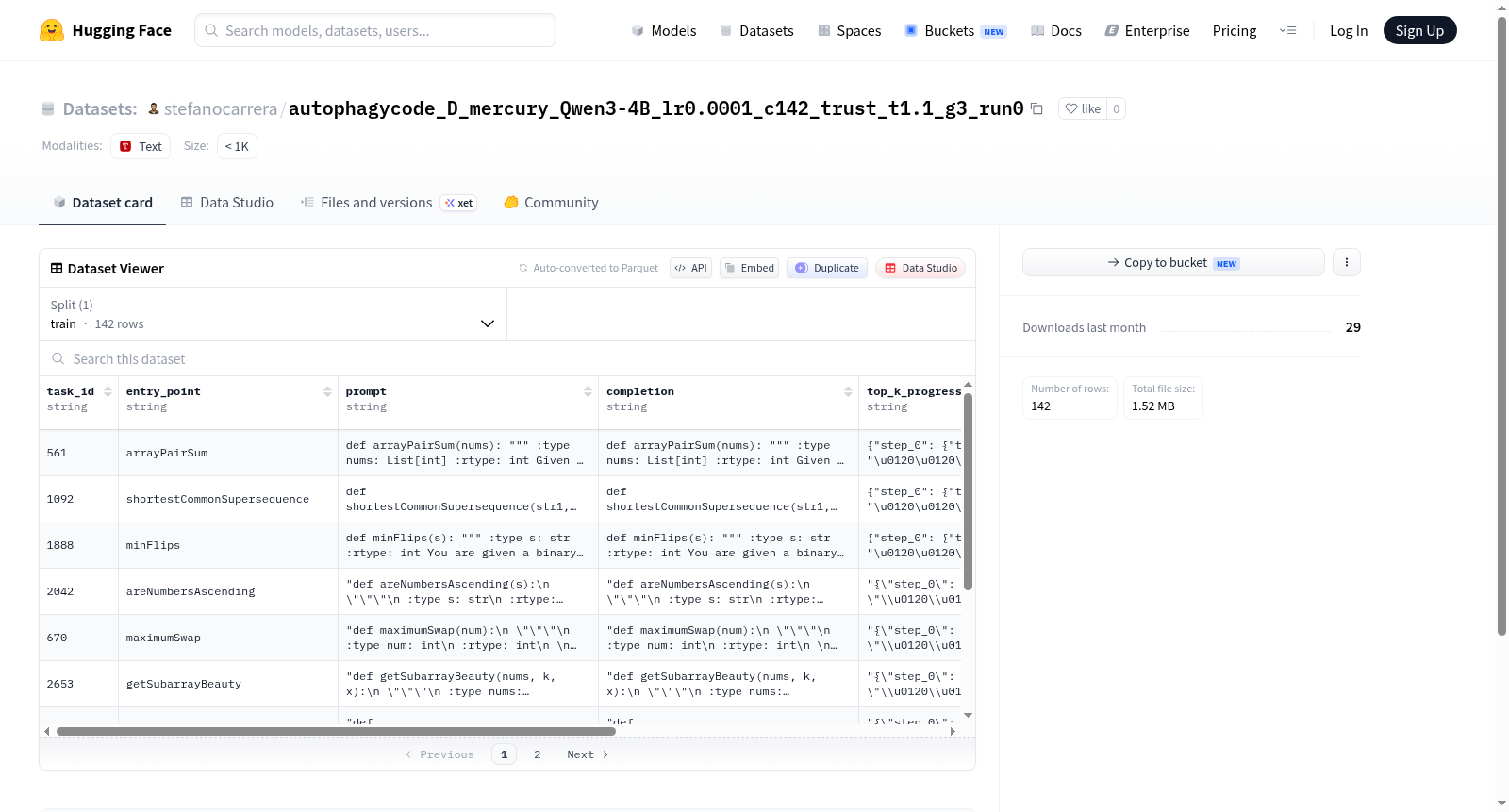Click the areNumbersAscending cell
1509x812 pixels.
(228, 591)
